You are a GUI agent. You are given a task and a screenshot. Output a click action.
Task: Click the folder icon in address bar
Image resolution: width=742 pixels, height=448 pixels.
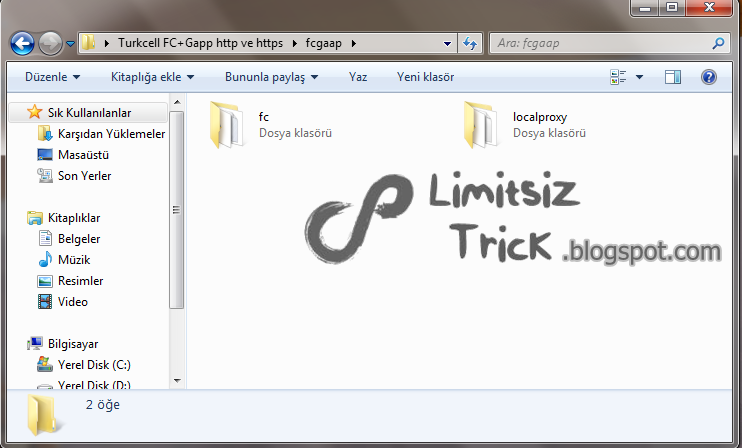tap(88, 43)
